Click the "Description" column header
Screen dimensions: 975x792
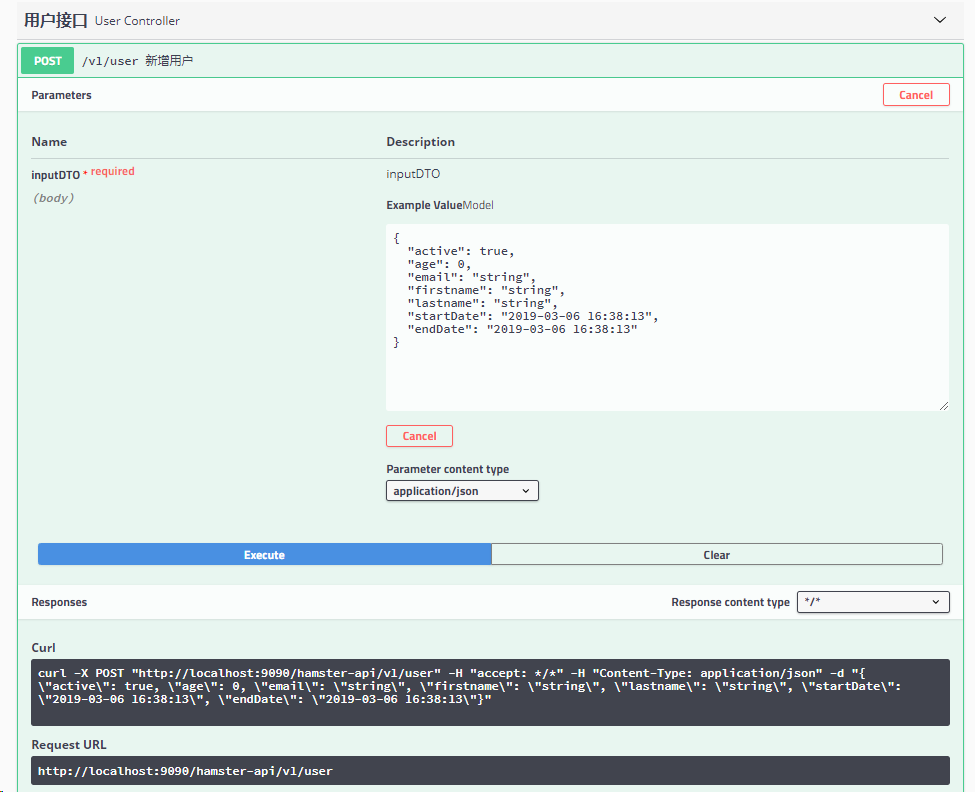(x=420, y=142)
